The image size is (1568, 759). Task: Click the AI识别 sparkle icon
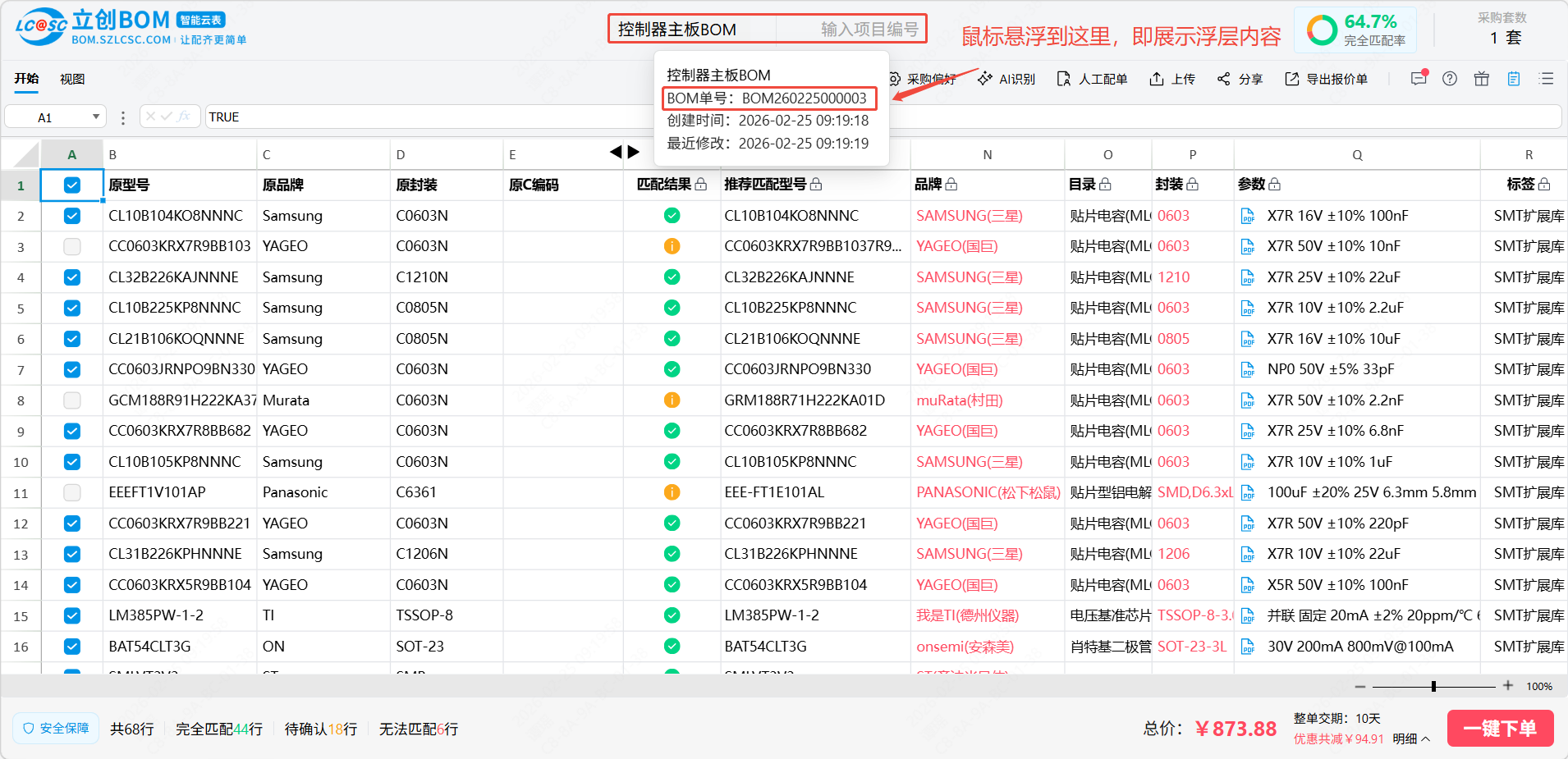click(x=985, y=79)
